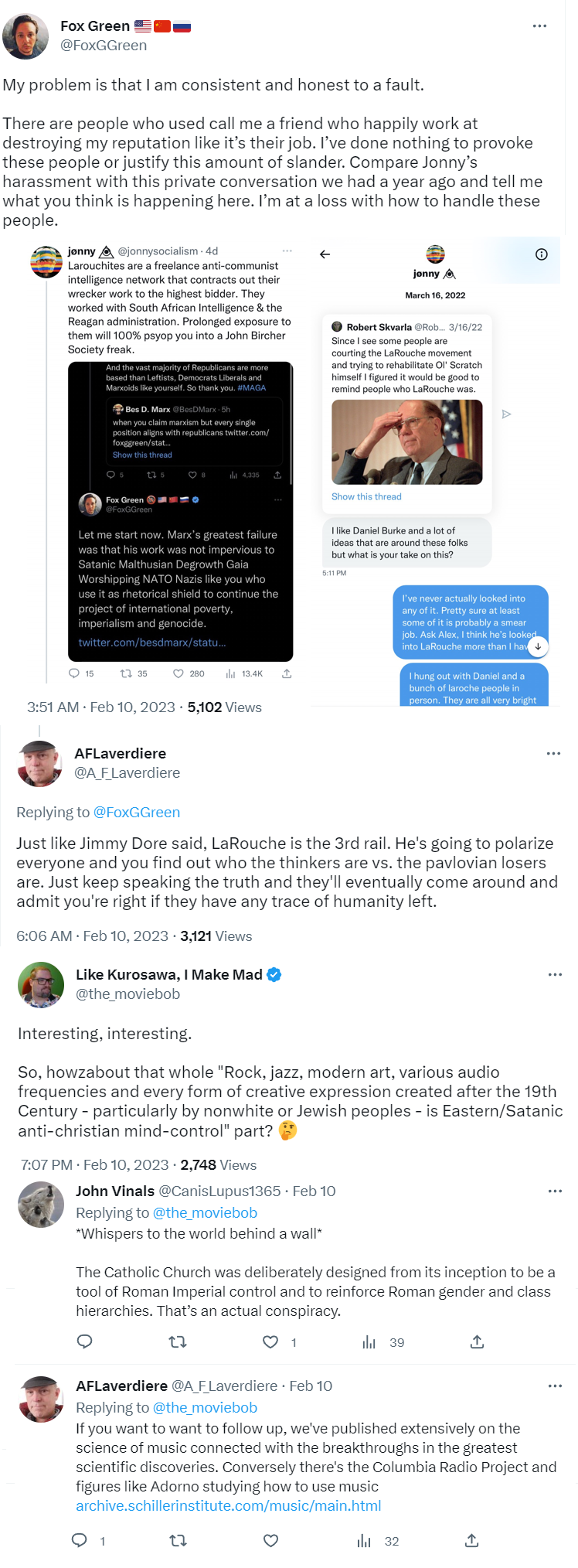The height and width of the screenshot is (1568, 578).
Task: Open more options on John Vinals' reply
Action: point(555,1191)
